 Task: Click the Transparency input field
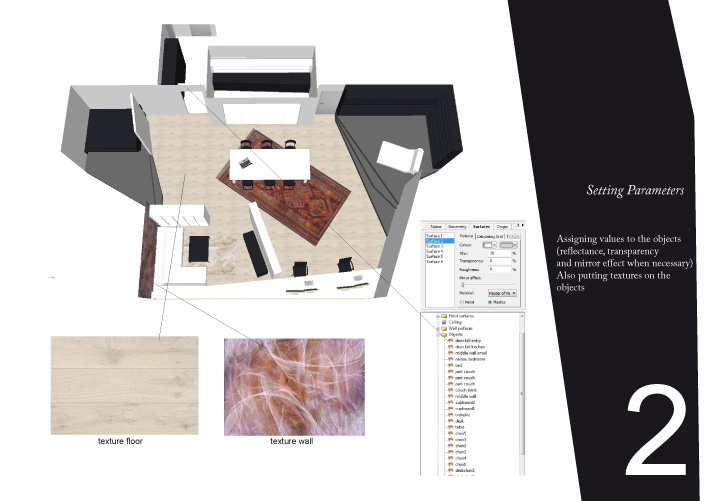[x=500, y=261]
